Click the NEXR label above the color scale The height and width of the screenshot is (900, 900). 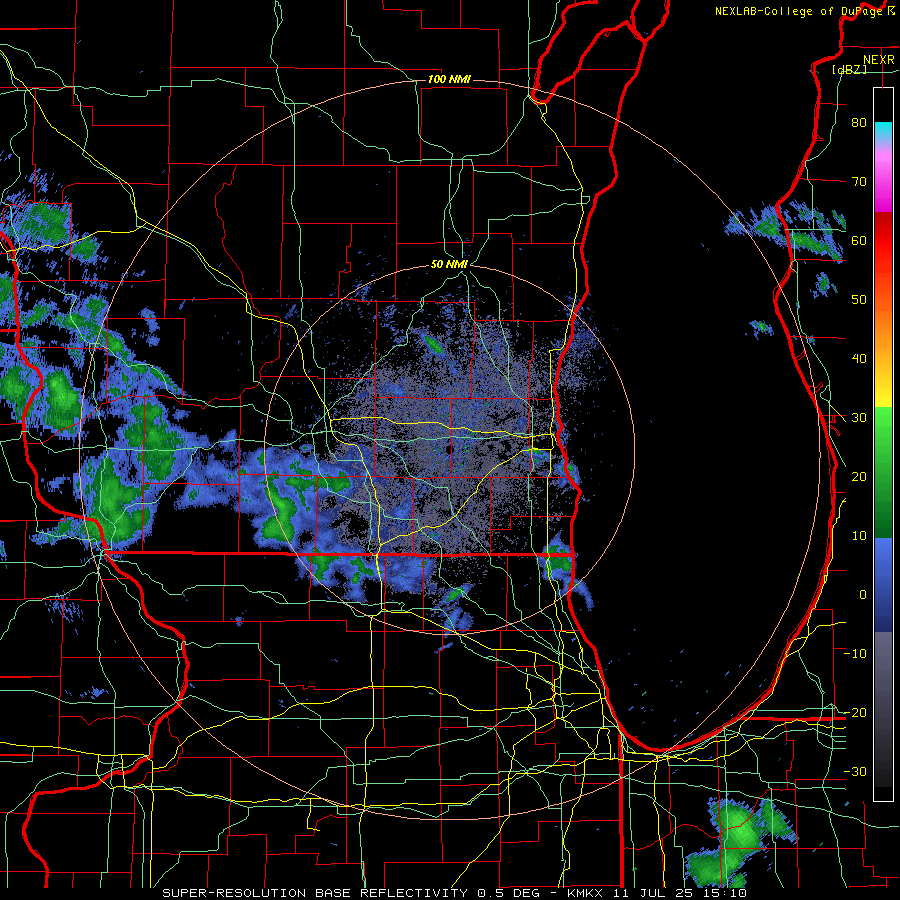[878, 60]
